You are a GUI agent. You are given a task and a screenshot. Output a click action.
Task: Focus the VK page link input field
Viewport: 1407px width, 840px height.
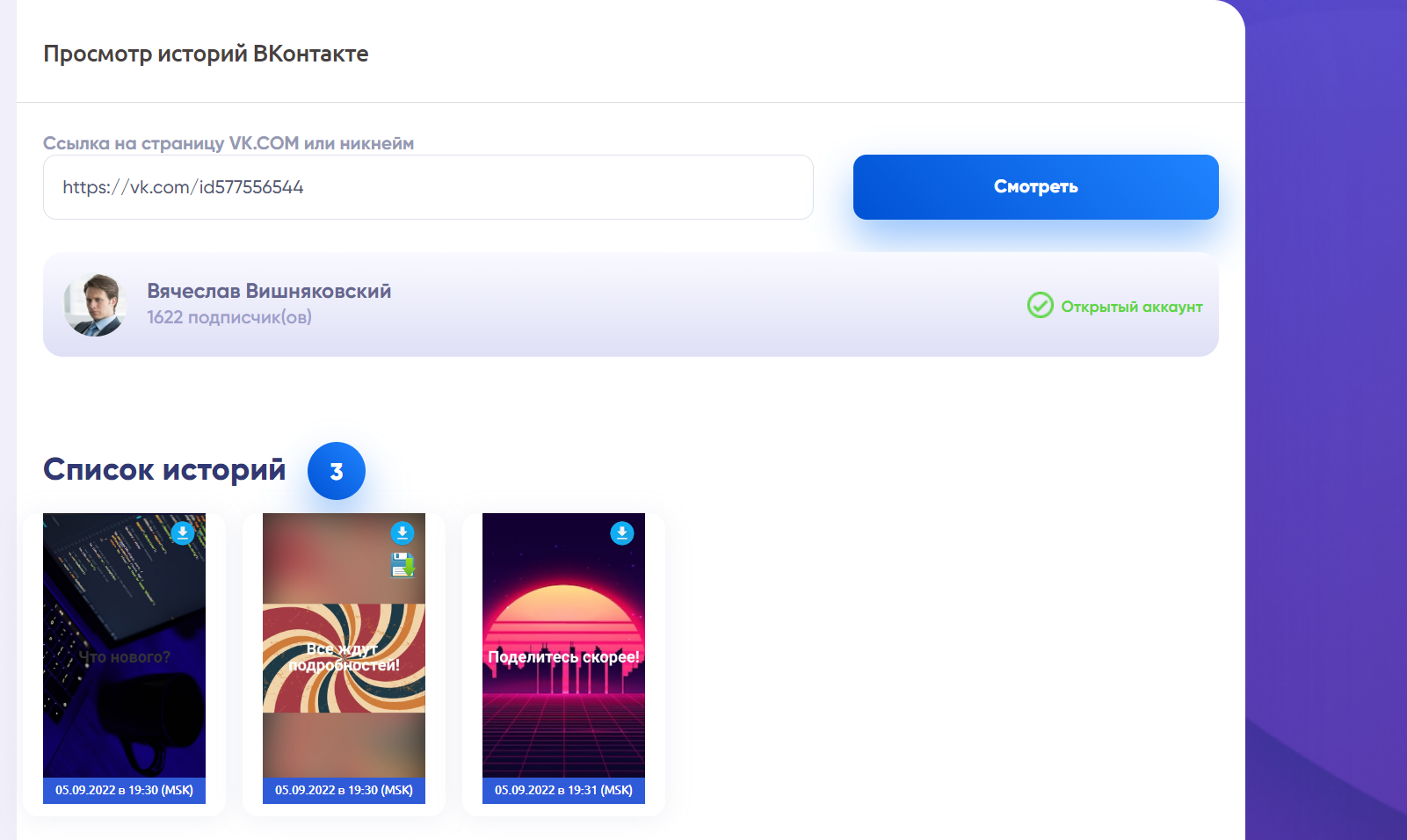[428, 187]
